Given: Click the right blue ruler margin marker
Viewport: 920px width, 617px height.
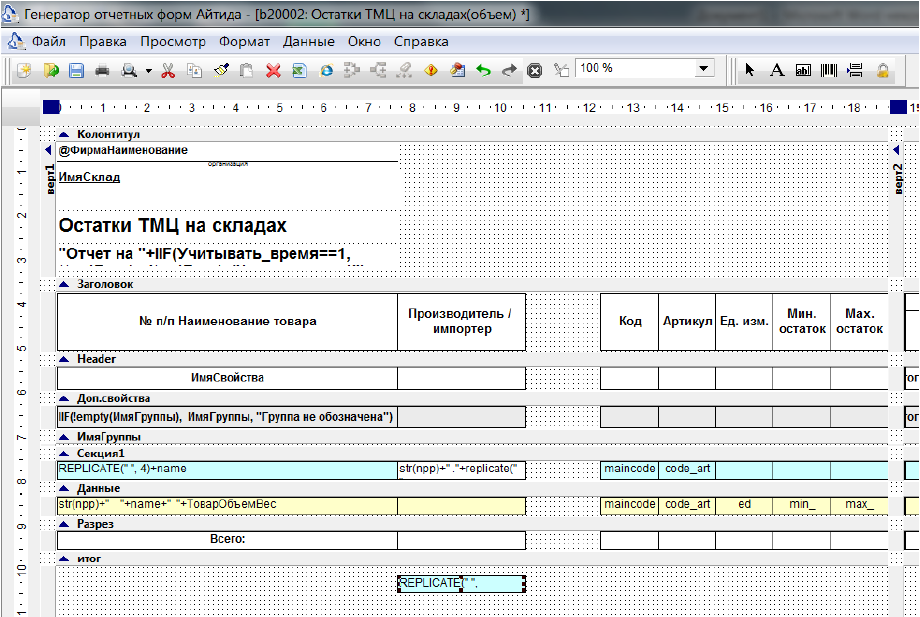Looking at the screenshot, I should [x=898, y=107].
